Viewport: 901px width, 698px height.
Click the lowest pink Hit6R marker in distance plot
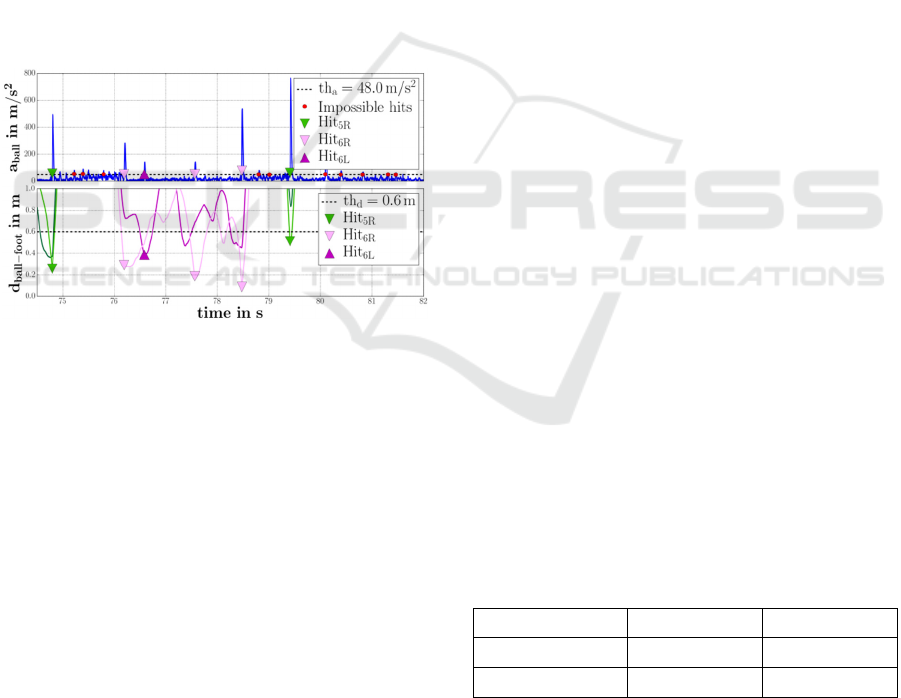242,286
